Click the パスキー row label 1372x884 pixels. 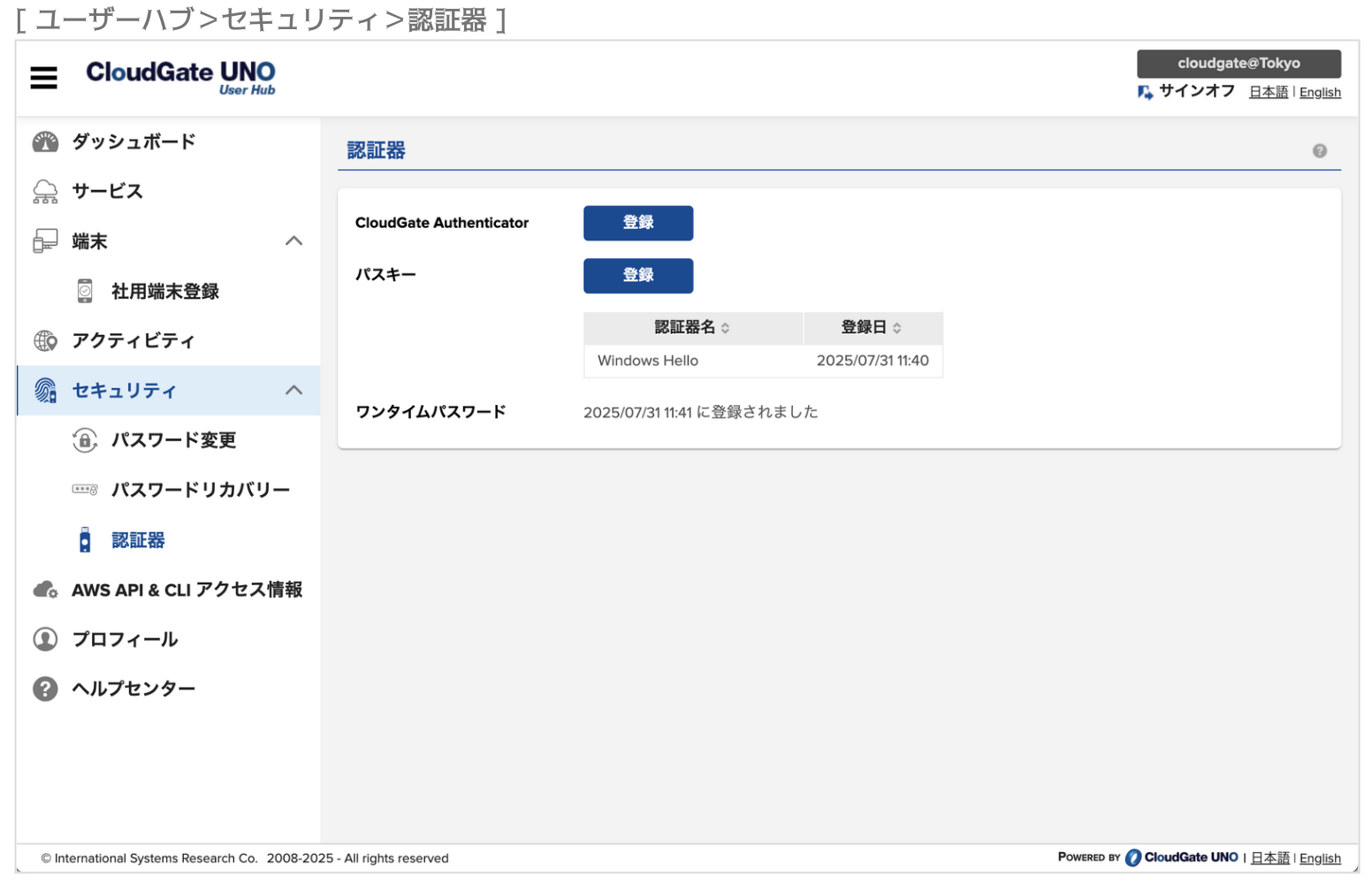coord(385,275)
